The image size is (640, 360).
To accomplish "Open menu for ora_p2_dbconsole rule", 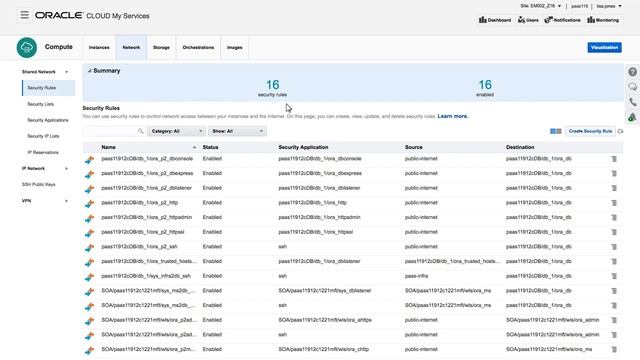I will 614,159.
